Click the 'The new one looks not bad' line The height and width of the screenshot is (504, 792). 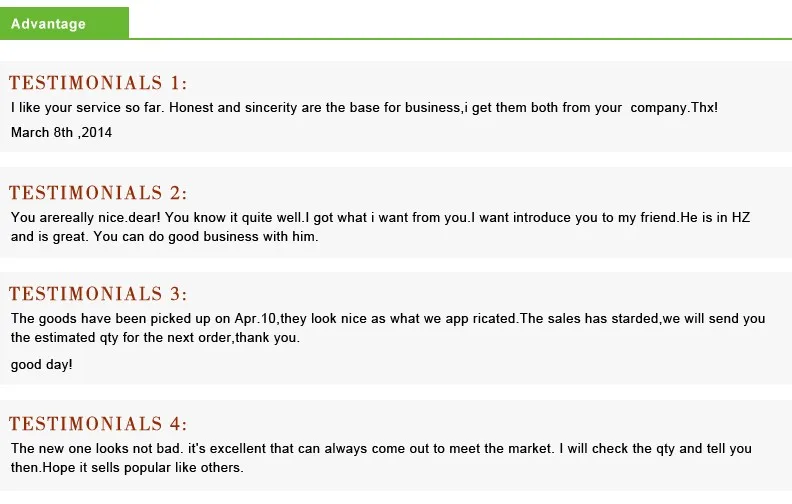click(381, 448)
